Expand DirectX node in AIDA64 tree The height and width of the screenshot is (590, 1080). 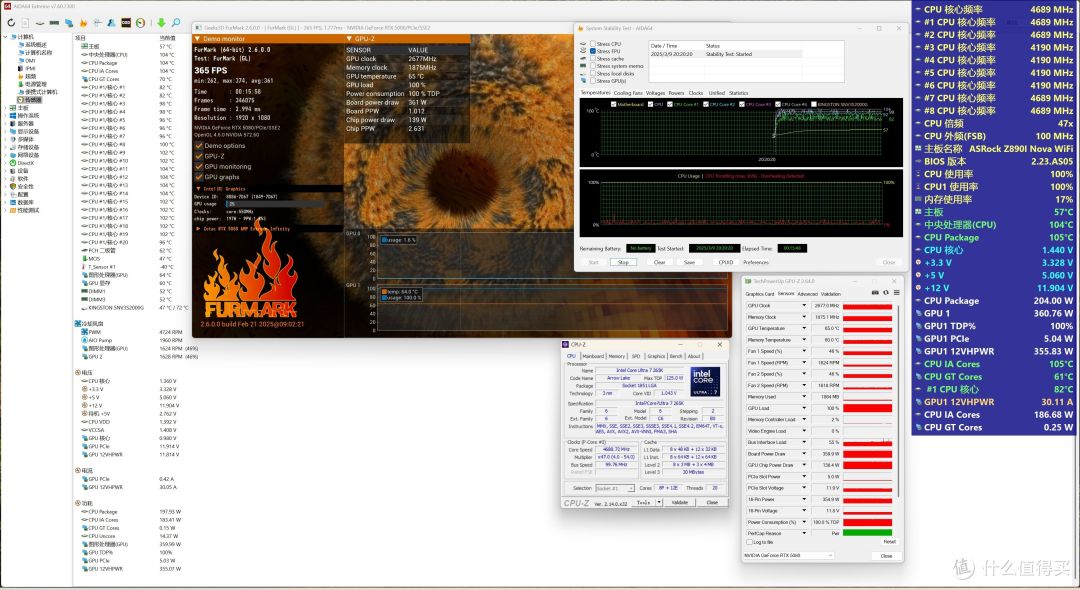pyautogui.click(x=6, y=163)
